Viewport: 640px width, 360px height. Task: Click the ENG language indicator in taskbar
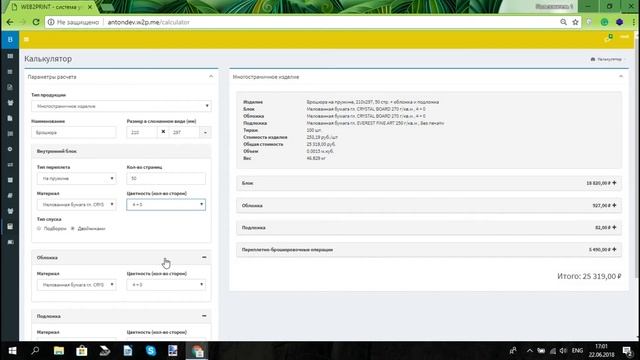click(577, 351)
